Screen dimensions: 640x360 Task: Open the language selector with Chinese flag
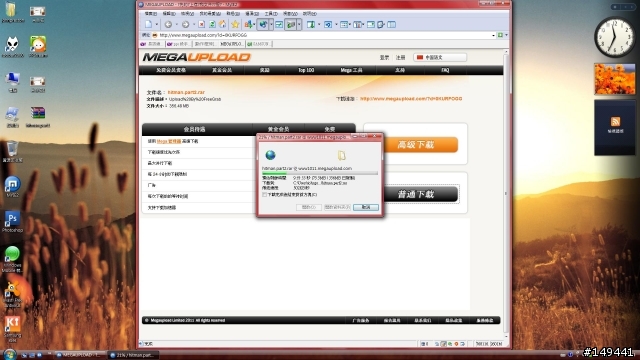(x=440, y=58)
